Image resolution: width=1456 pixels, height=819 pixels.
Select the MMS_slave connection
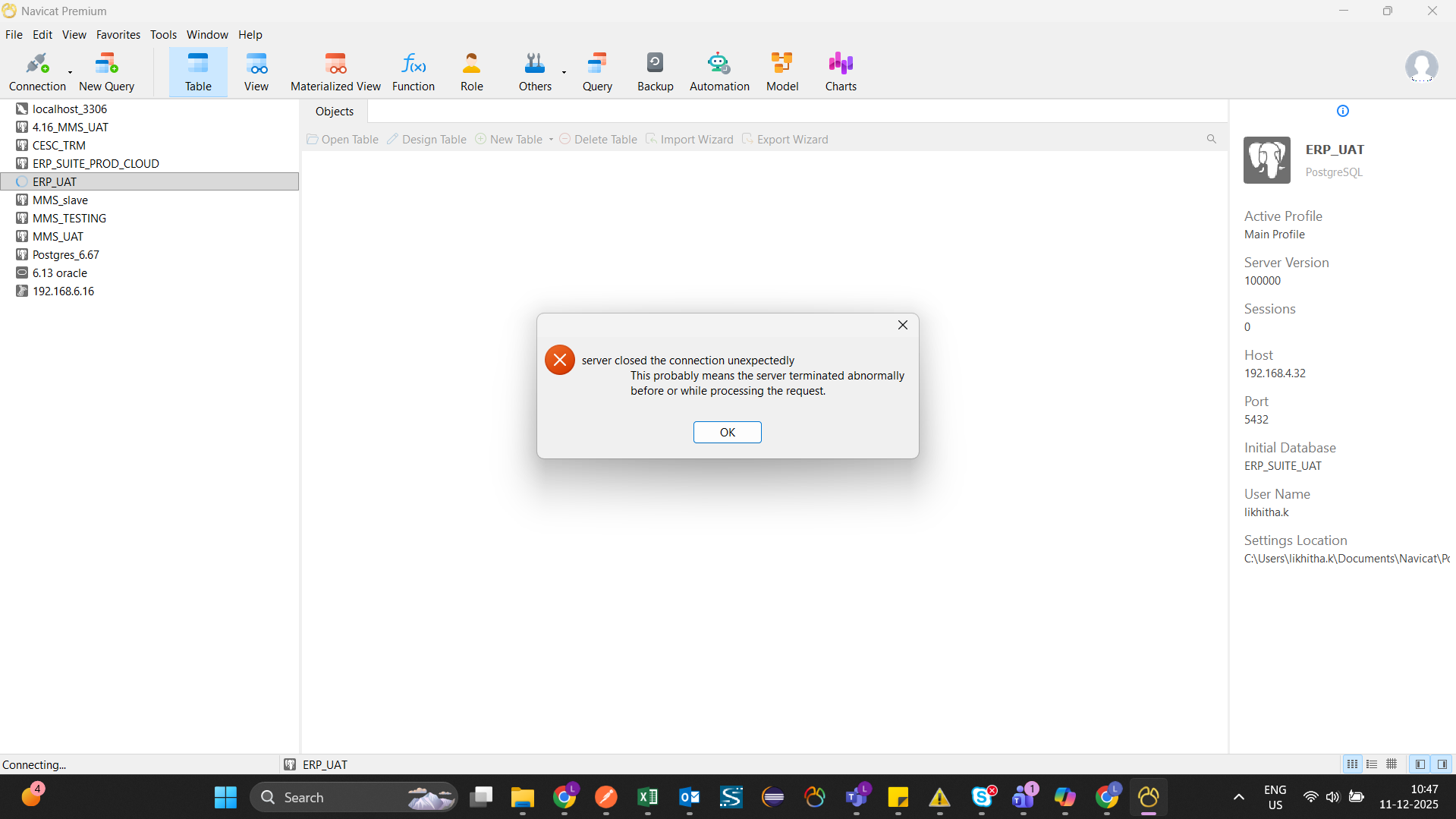60,200
